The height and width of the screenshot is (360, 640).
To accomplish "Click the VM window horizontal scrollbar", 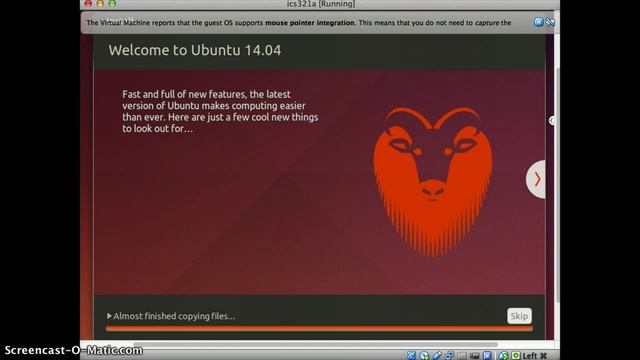I will [x=316, y=345].
